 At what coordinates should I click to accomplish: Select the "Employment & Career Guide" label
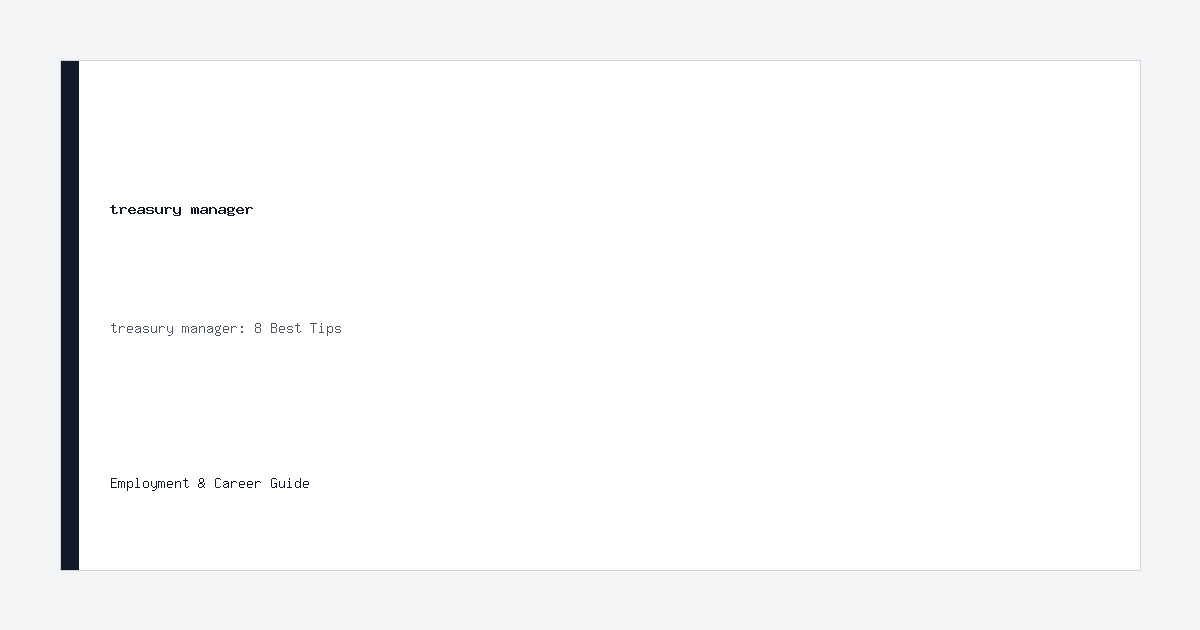[210, 483]
